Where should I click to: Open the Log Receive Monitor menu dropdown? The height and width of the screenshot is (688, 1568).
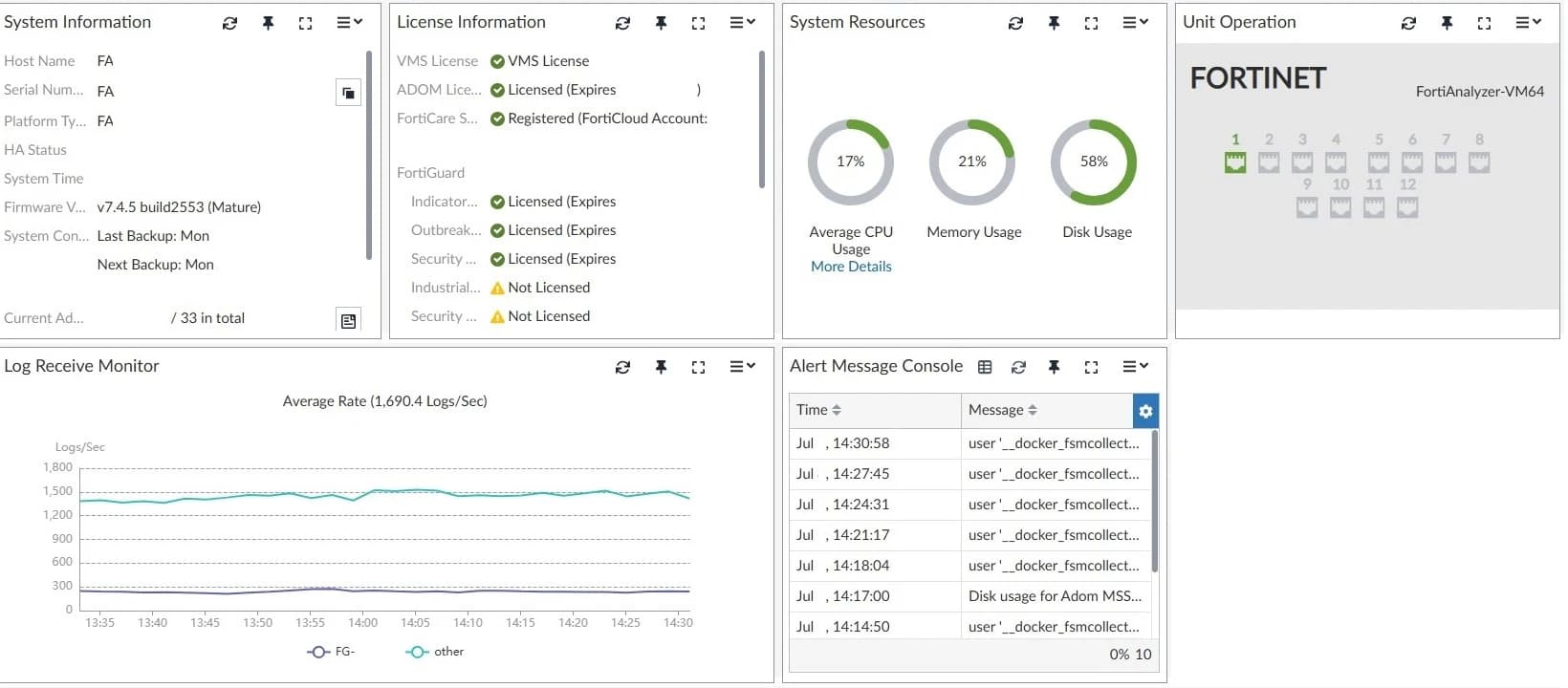(742, 367)
